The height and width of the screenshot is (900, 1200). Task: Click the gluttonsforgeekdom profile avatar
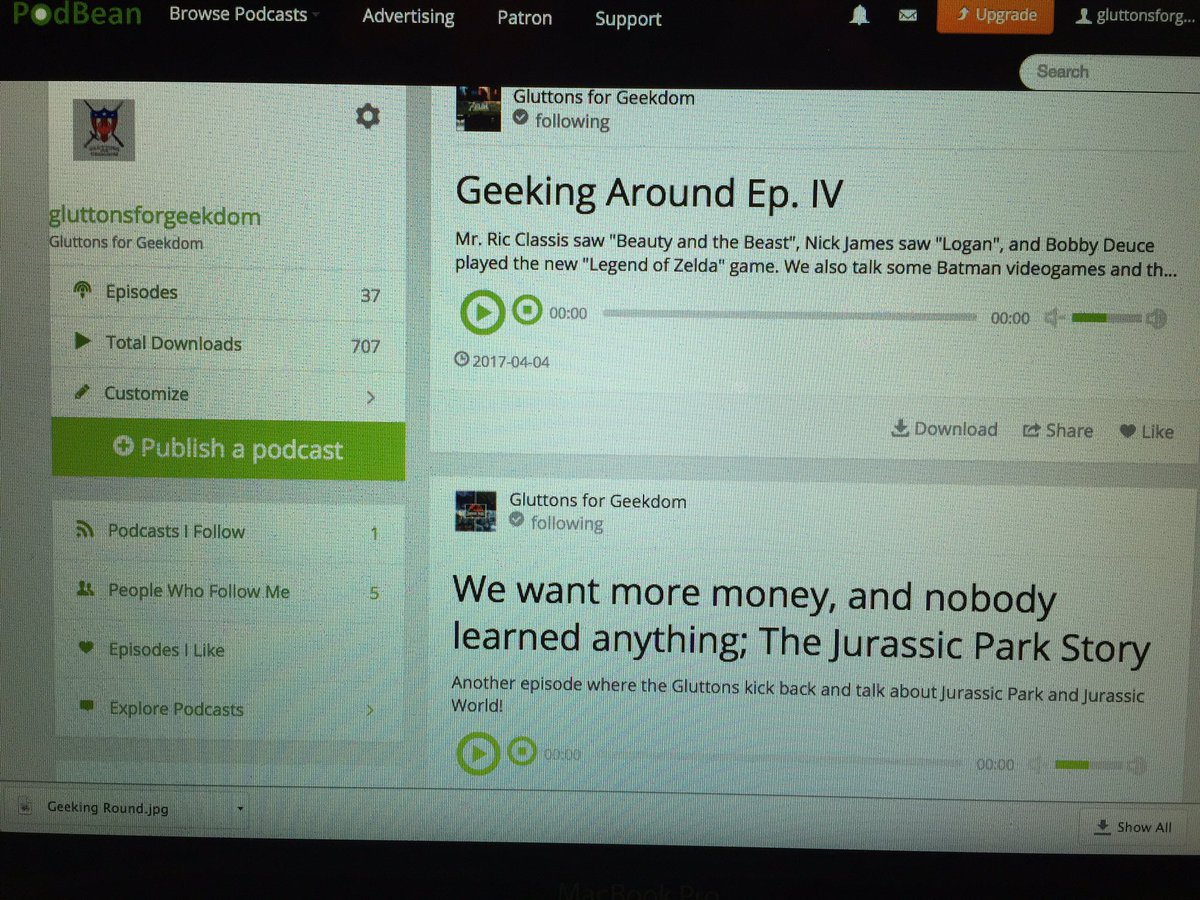pos(104,130)
